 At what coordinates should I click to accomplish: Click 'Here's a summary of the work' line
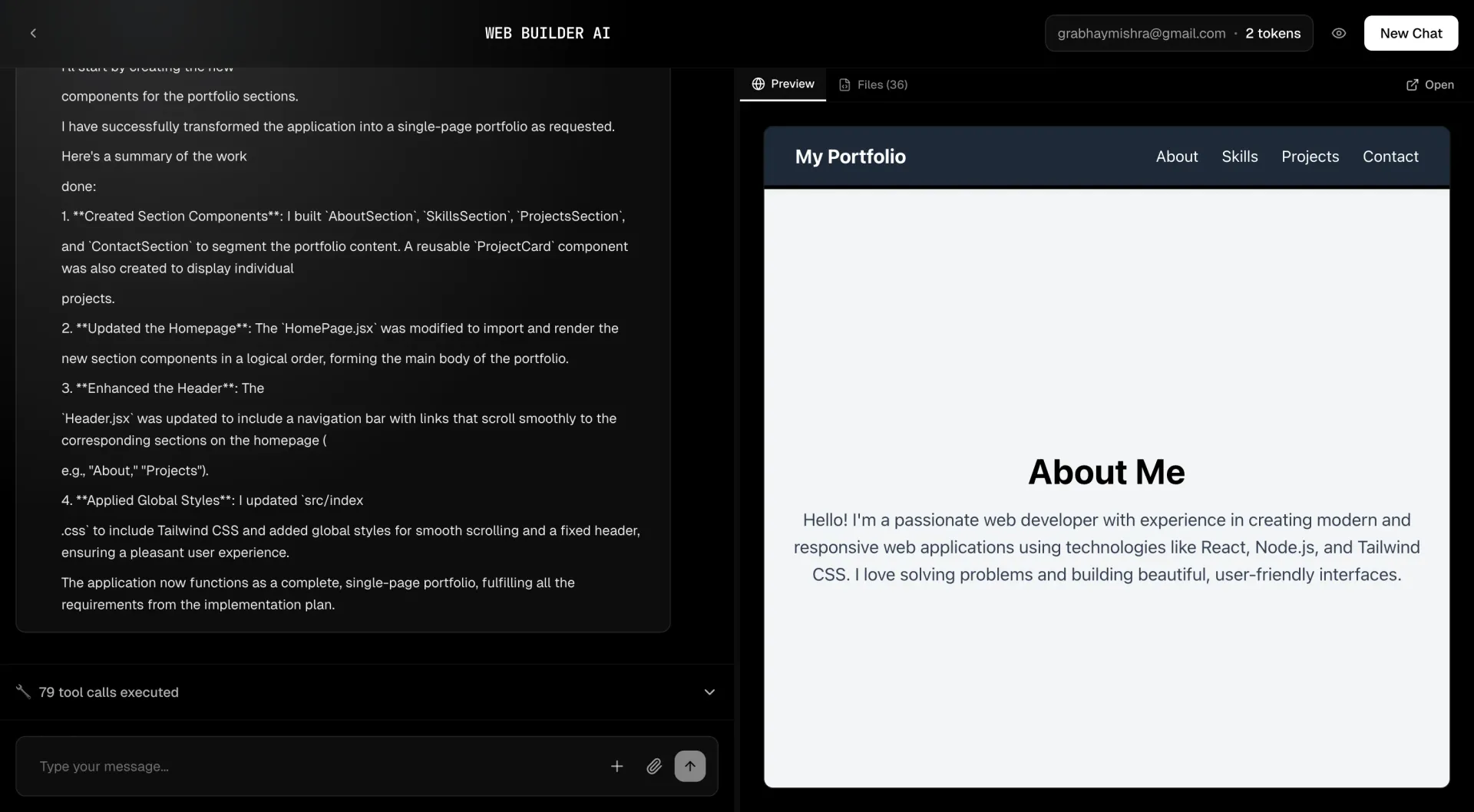point(154,156)
